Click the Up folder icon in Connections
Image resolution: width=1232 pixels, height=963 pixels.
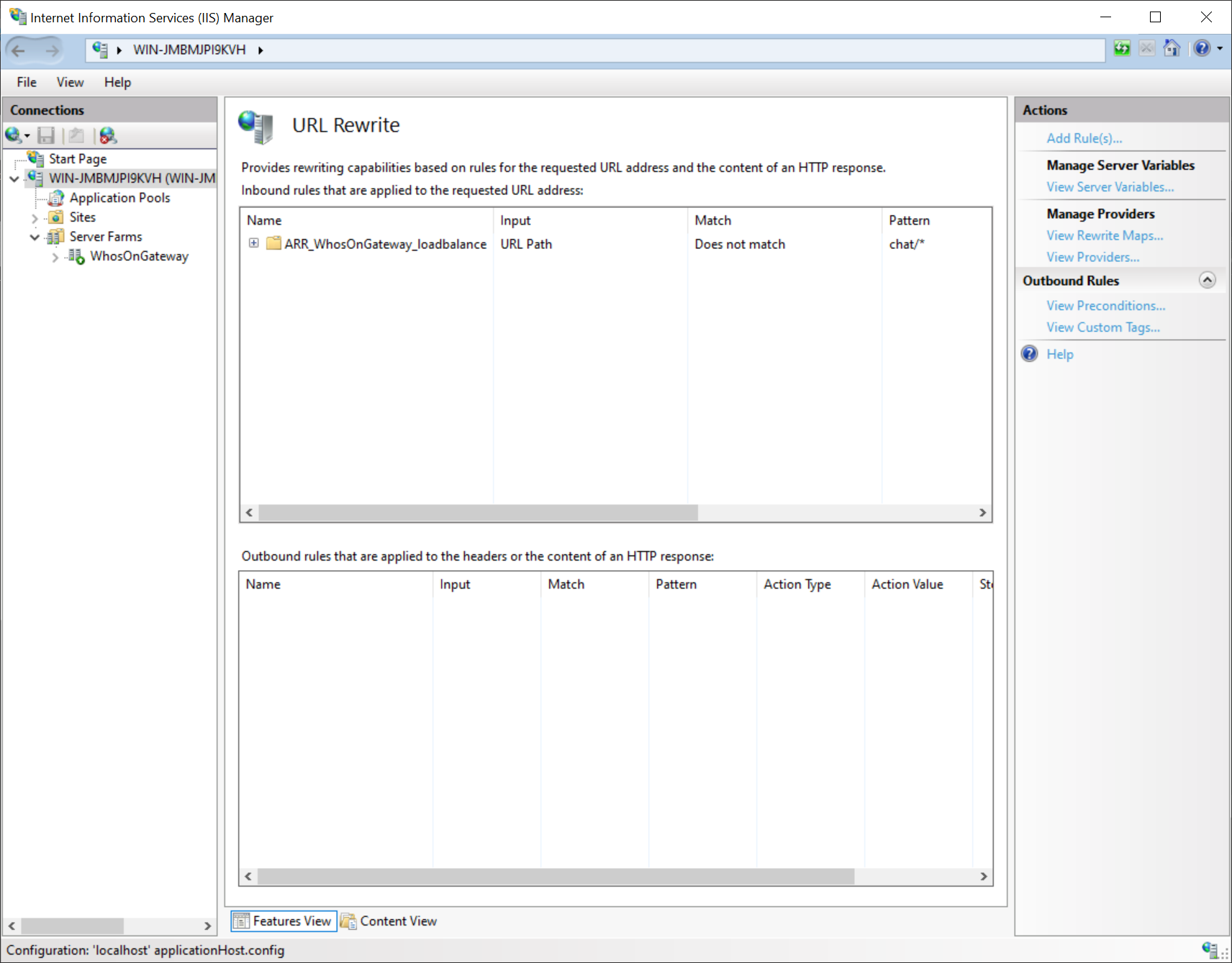pos(76,135)
